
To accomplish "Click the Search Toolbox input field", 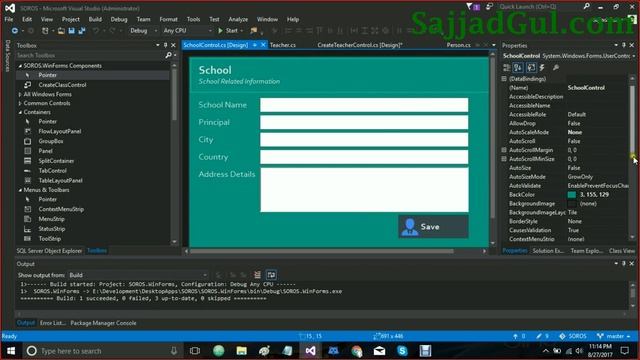I will click(90, 55).
